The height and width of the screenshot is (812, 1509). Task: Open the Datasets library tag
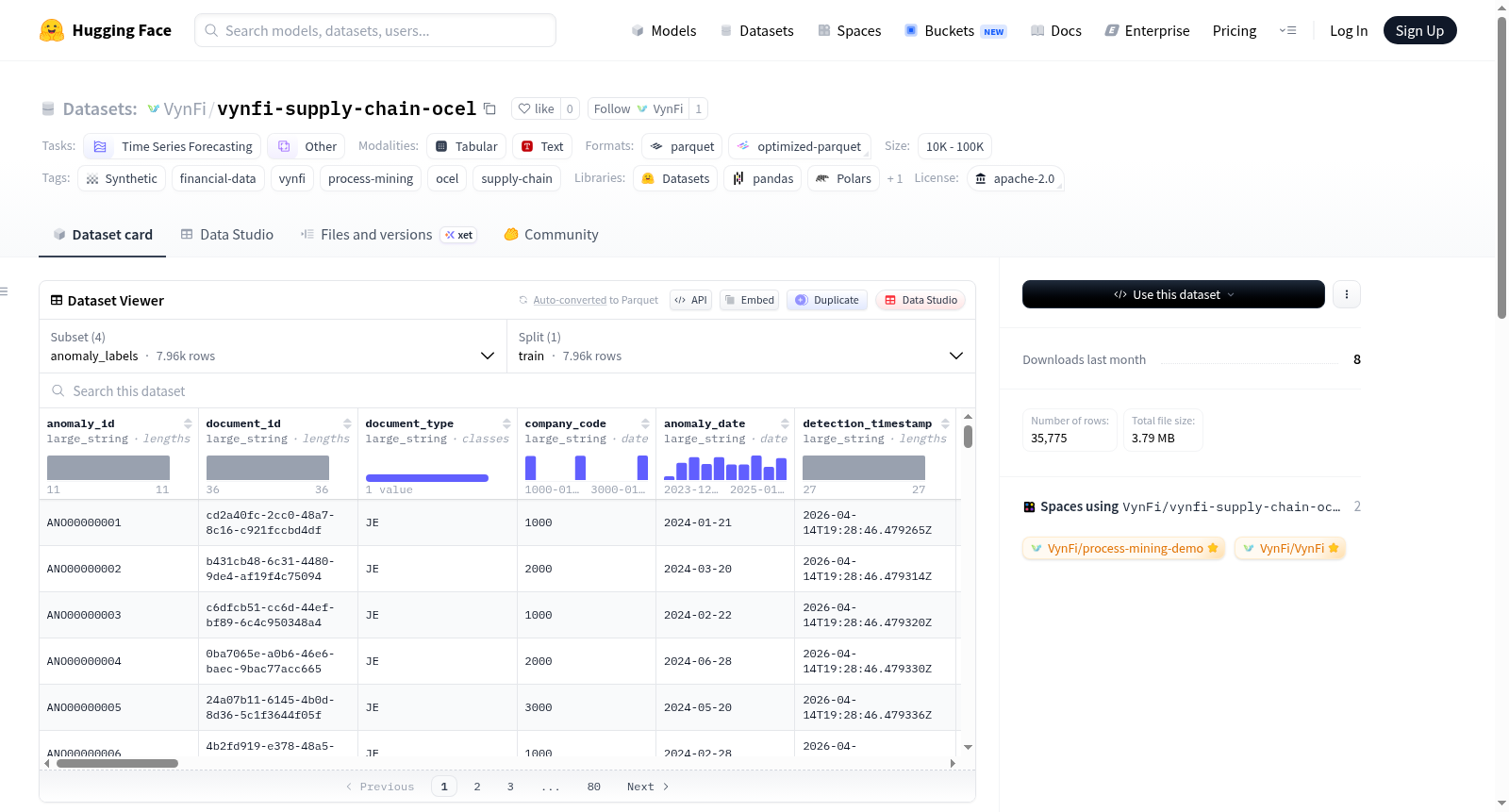675,178
